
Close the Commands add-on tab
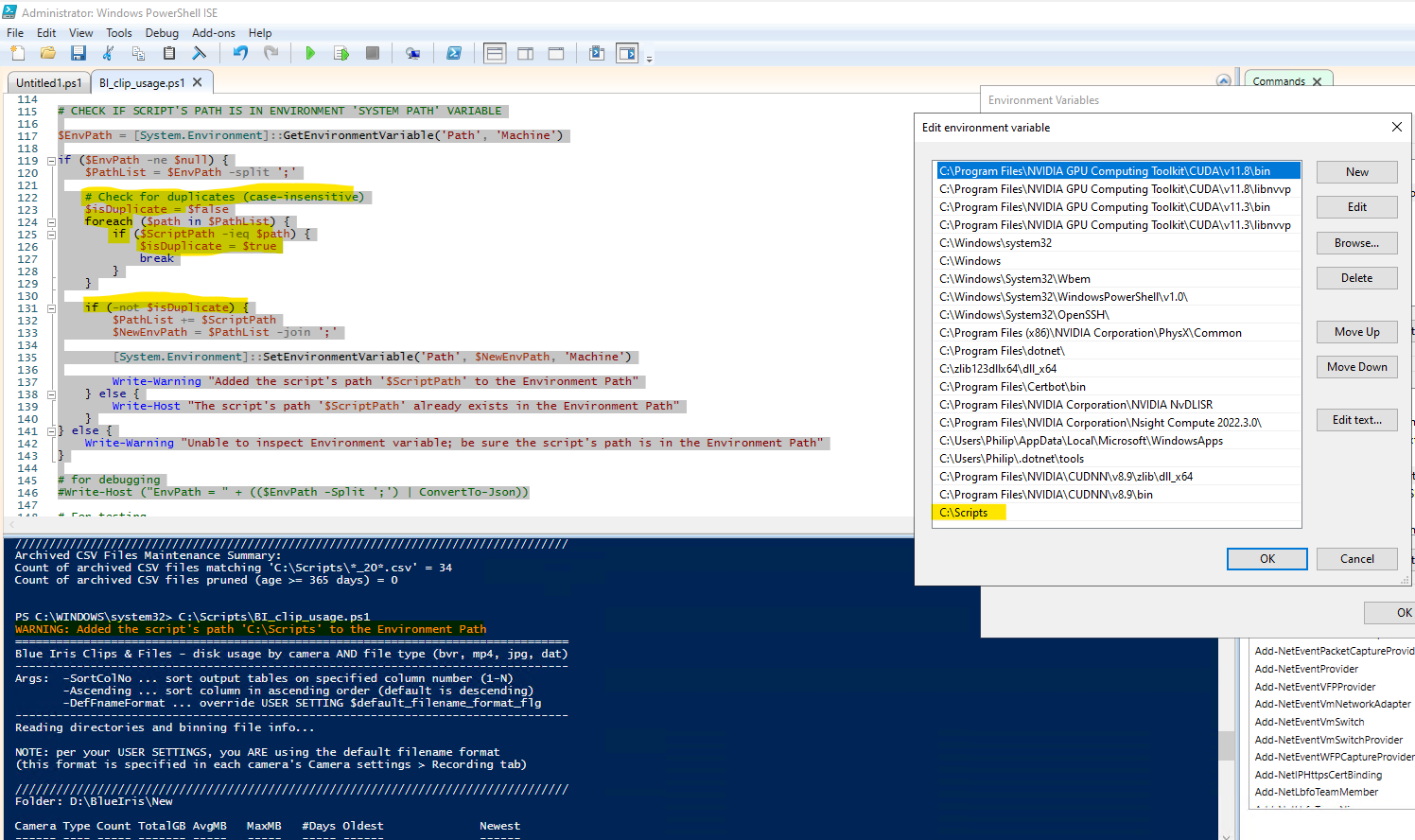1317,81
